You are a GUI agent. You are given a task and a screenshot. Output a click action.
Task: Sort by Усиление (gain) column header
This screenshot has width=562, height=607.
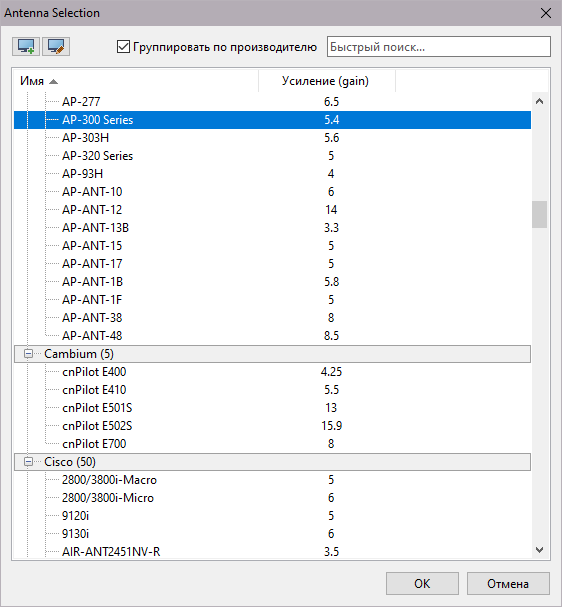tap(327, 81)
